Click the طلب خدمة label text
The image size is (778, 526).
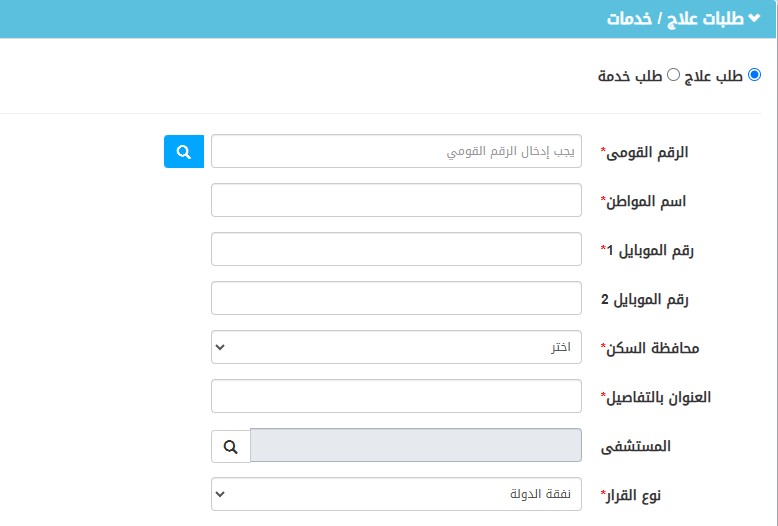pos(630,76)
